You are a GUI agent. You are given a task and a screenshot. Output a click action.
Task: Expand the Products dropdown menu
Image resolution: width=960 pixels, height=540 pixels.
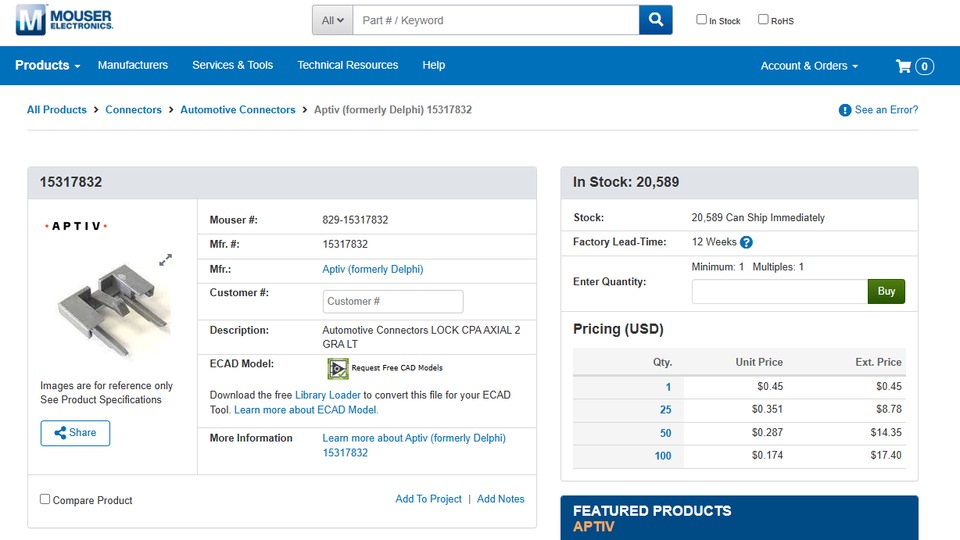click(47, 66)
